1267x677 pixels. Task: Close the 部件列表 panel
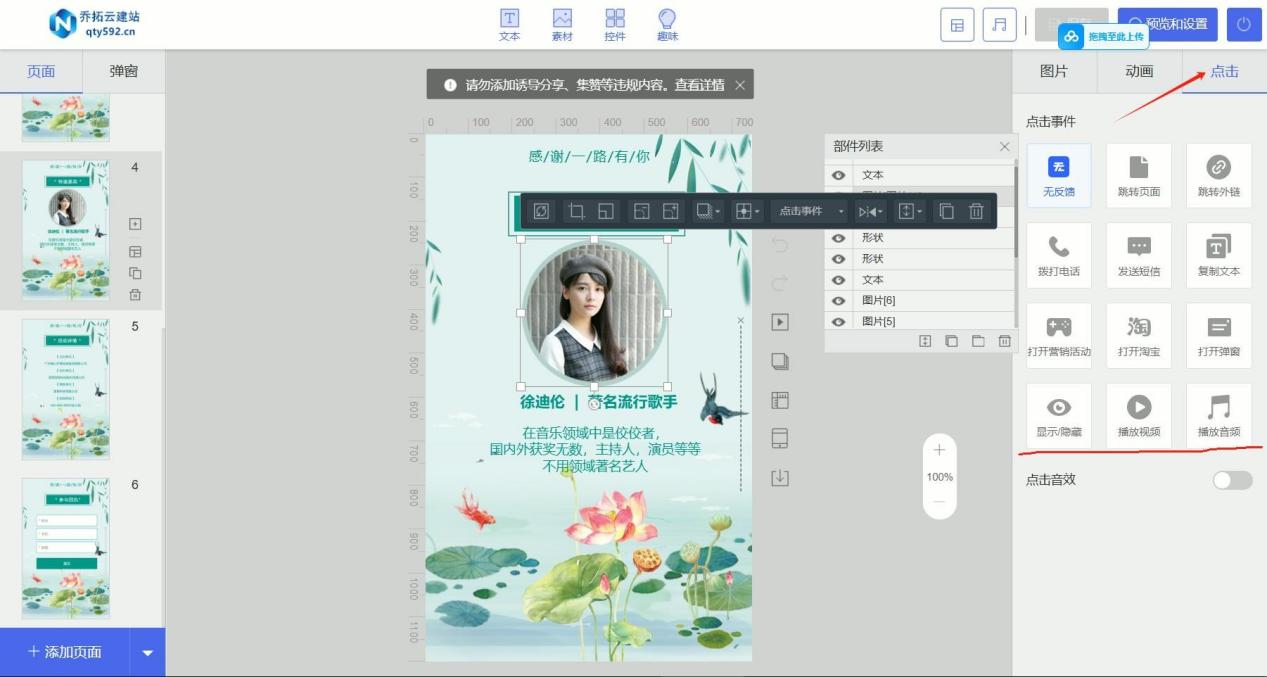pos(1005,147)
